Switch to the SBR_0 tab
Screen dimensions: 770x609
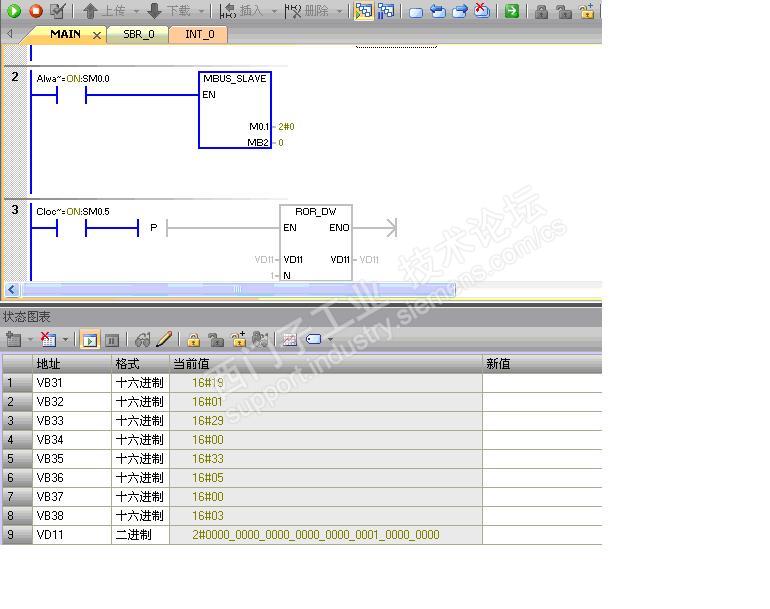(x=138, y=34)
